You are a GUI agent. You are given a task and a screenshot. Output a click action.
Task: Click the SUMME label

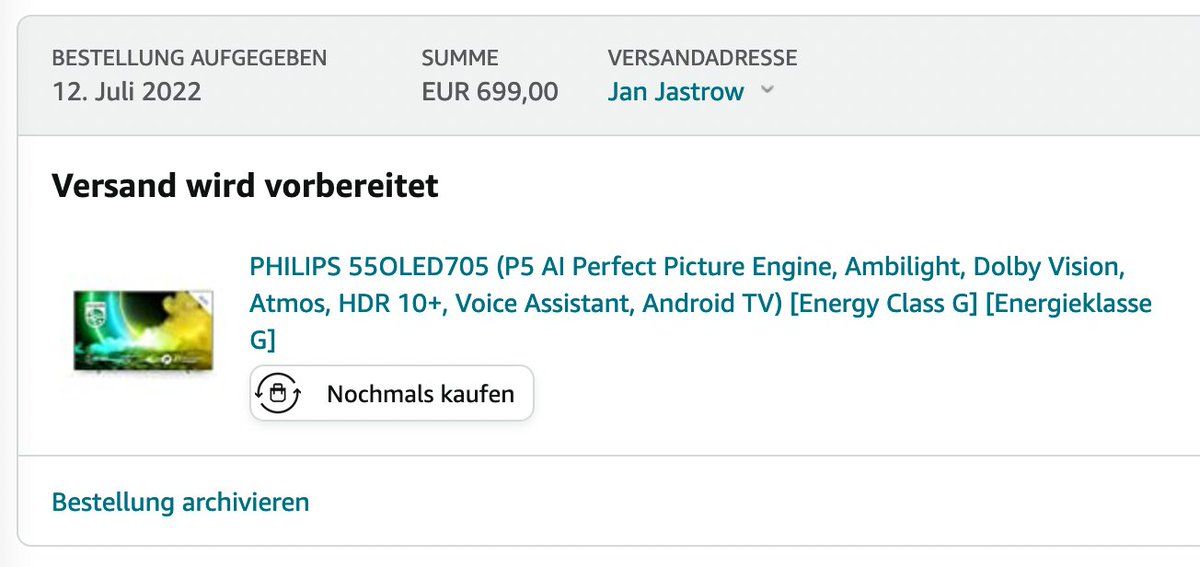pyautogui.click(x=459, y=58)
